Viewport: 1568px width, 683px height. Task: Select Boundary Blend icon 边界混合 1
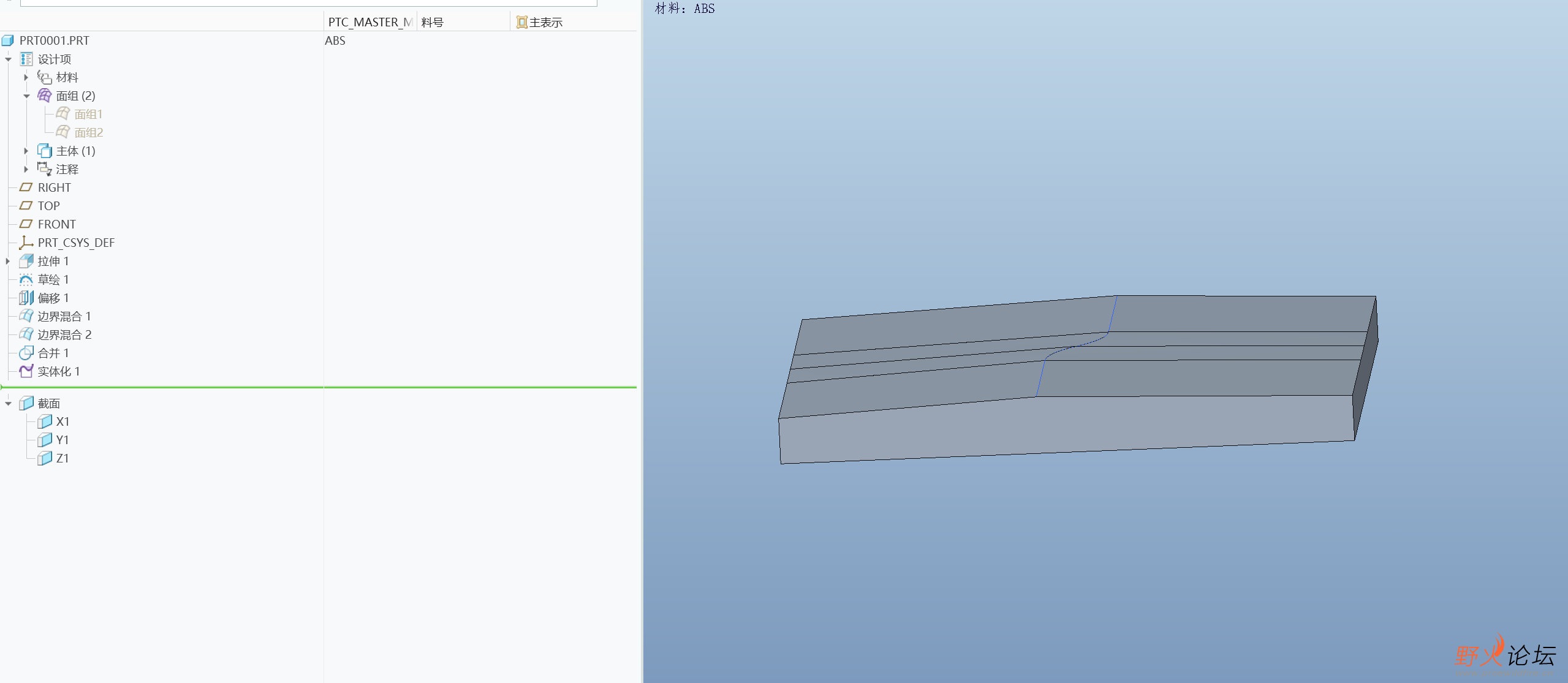[x=26, y=316]
